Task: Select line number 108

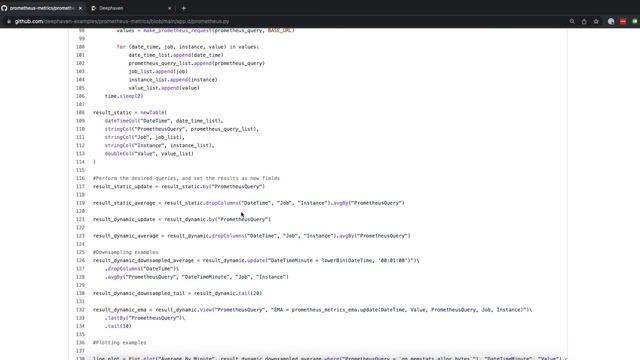Action: click(x=80, y=113)
